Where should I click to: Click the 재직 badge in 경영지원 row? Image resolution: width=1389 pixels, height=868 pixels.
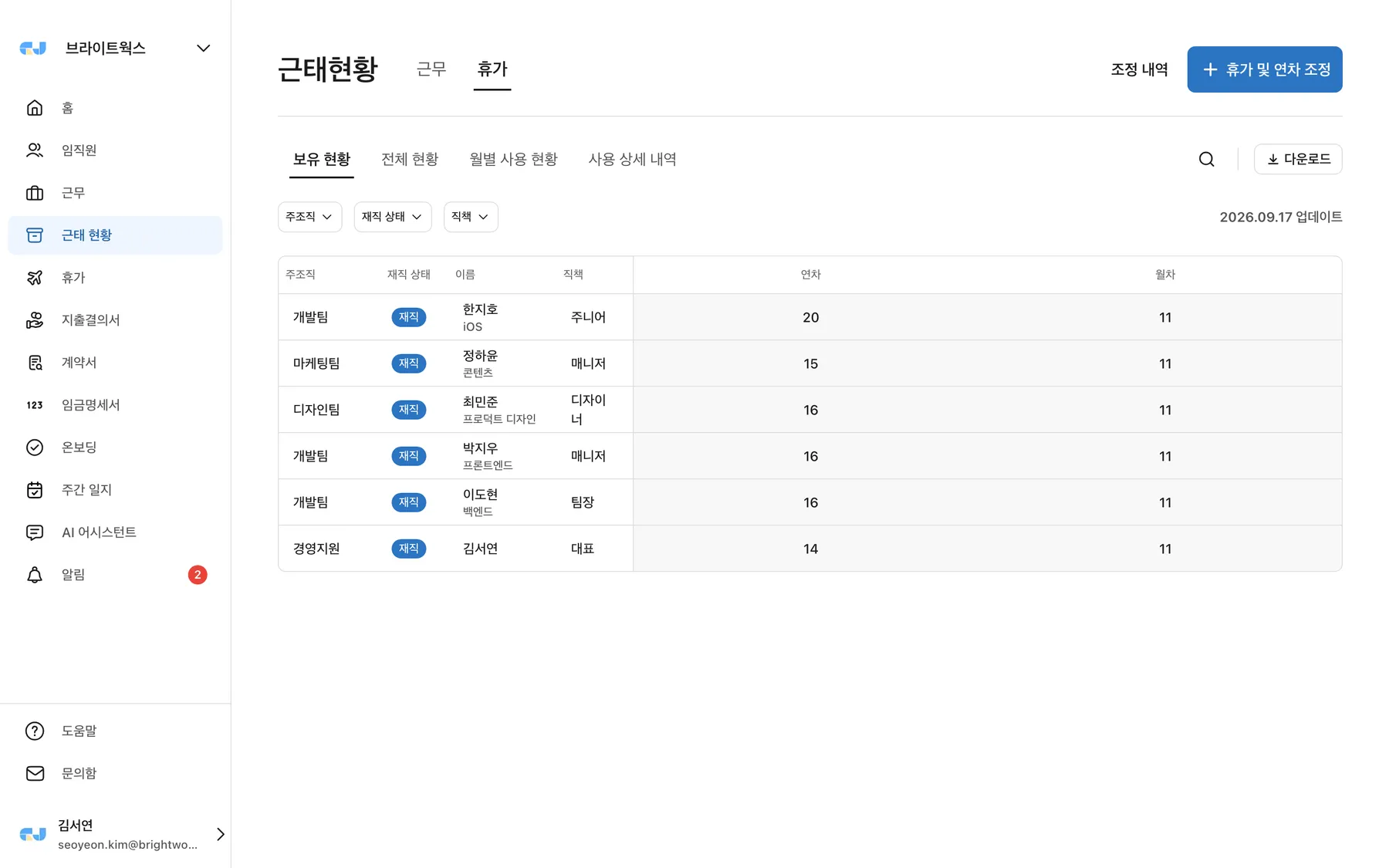click(x=409, y=549)
